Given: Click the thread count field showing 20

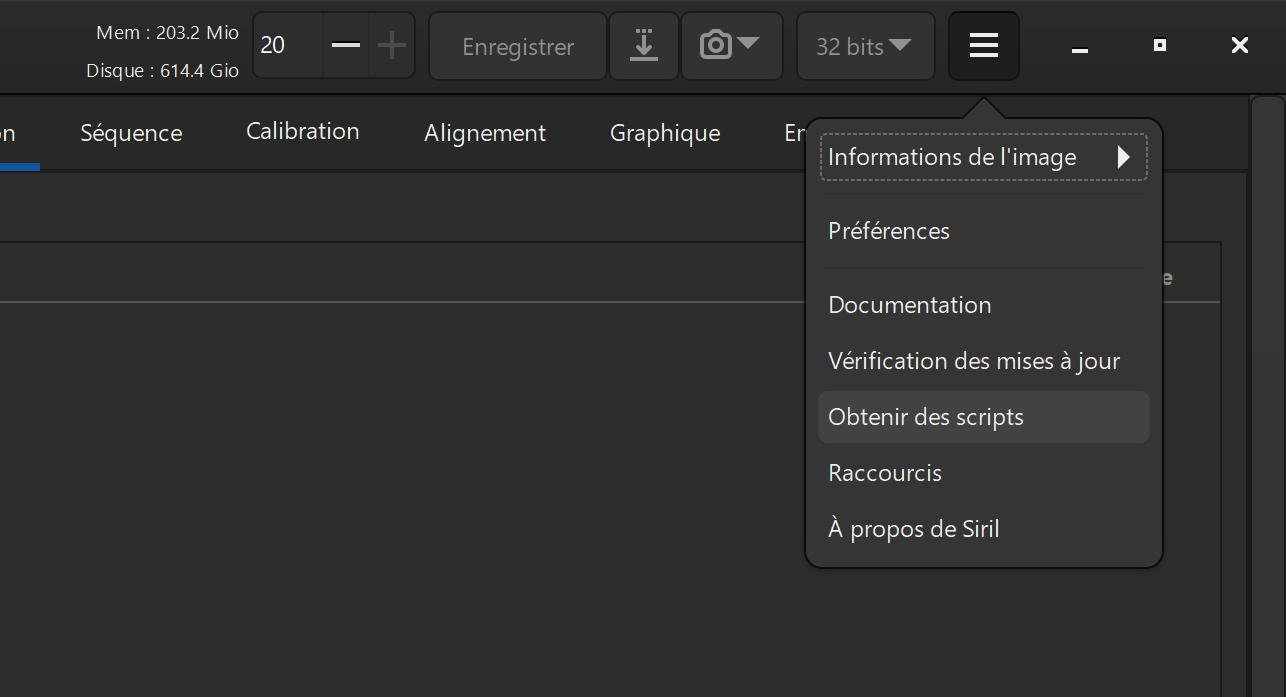Looking at the screenshot, I should (x=286, y=46).
